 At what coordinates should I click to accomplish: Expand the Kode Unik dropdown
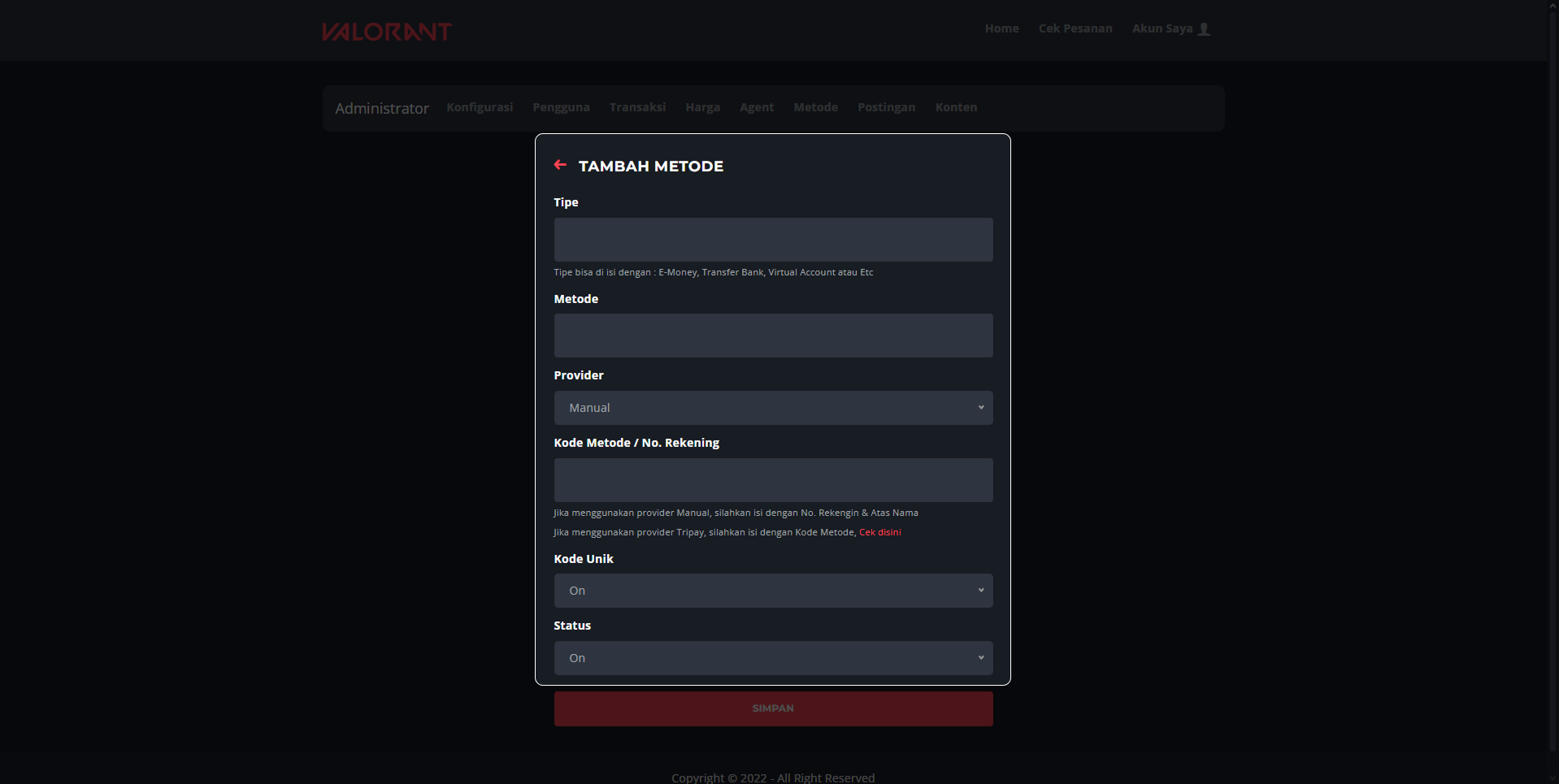[773, 591]
